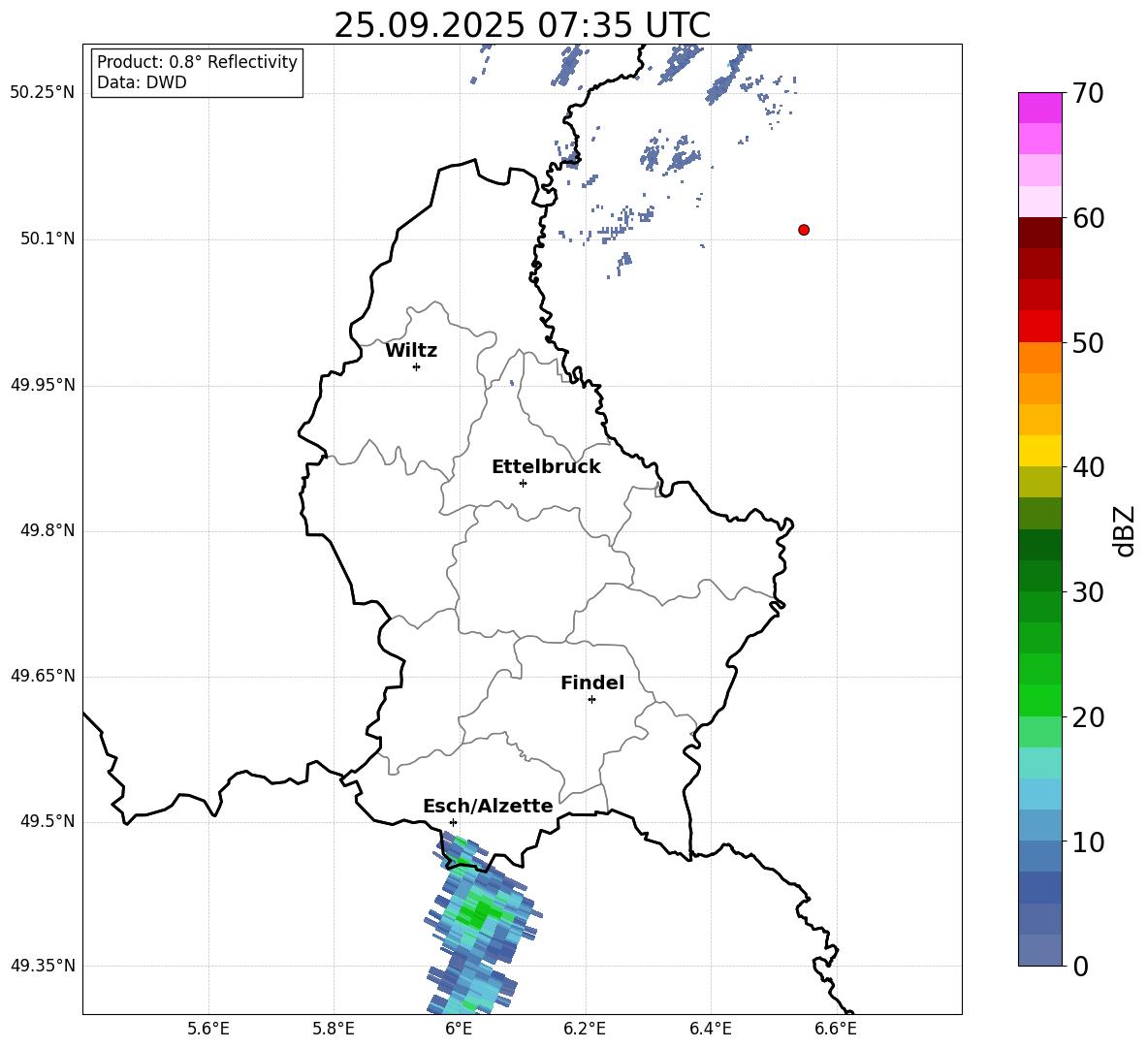
Task: Click the orange swatch just below 50 dBZ
Action: (1039, 357)
